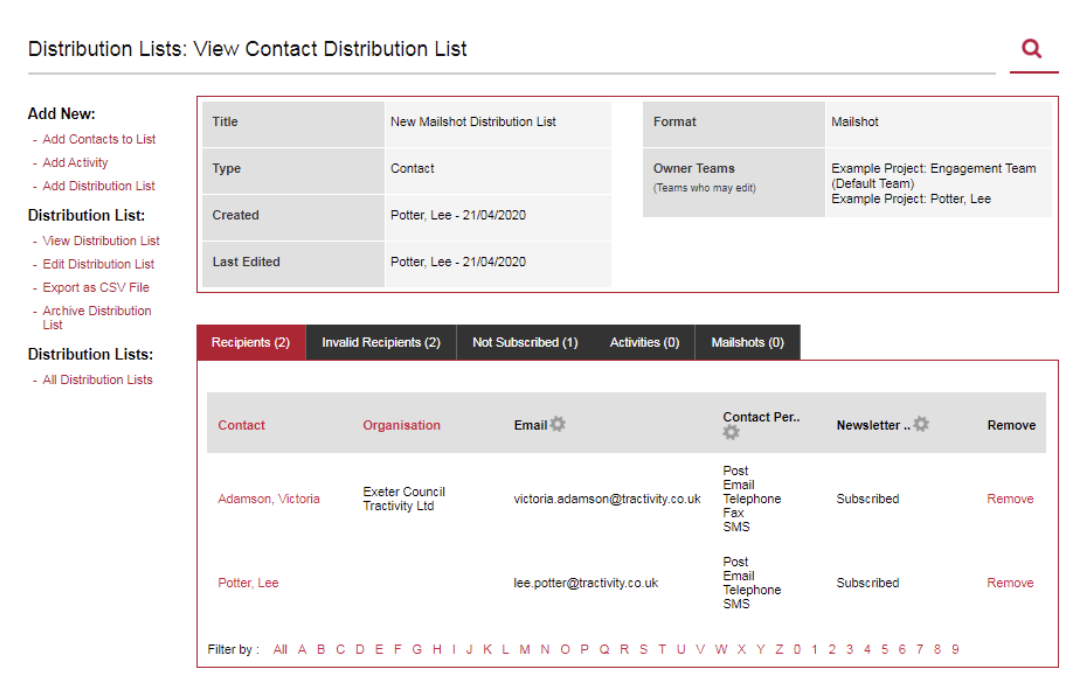This screenshot has width=1082, height=698.
Task: Open Edit Distribution List
Action: (97, 263)
